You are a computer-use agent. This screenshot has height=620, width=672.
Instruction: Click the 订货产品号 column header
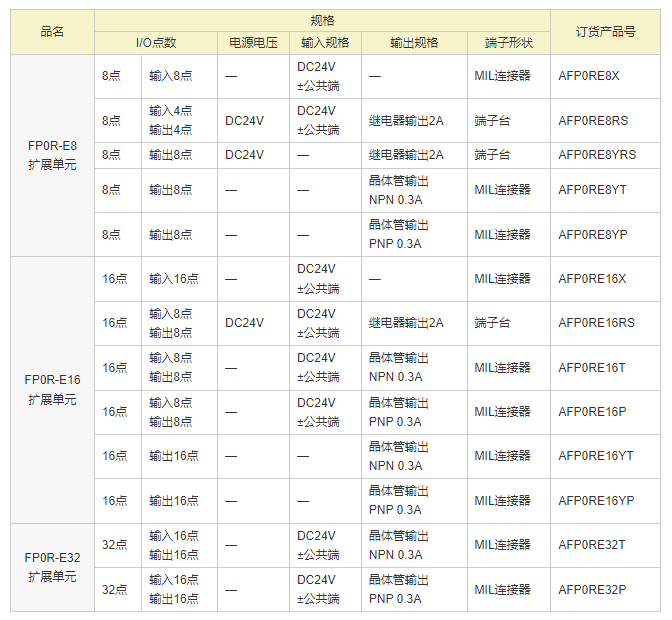coord(605,32)
